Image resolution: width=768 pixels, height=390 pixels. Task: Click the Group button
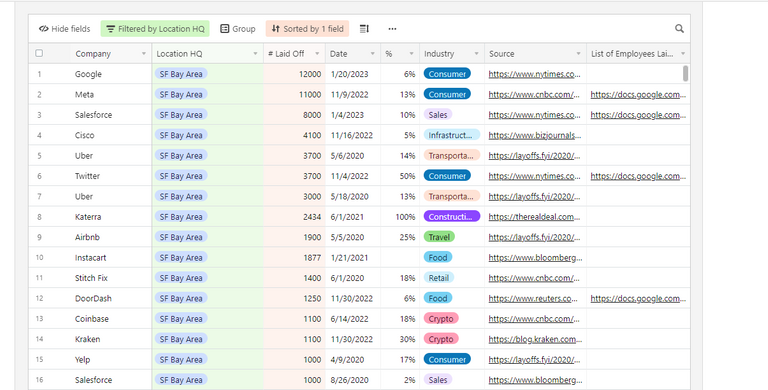click(238, 29)
